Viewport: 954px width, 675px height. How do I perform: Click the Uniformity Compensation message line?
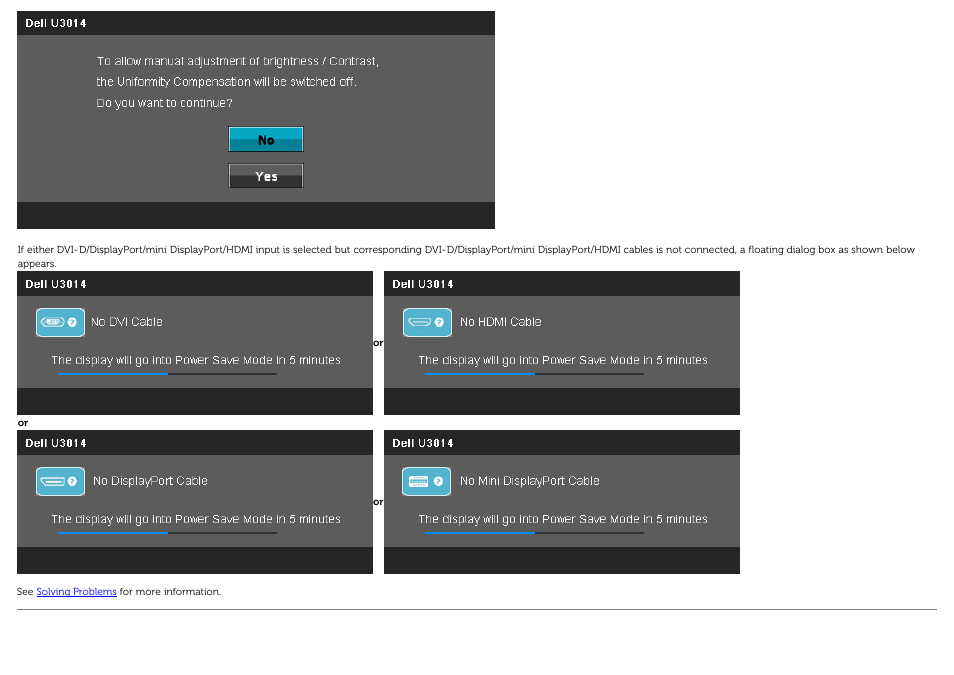coord(226,82)
